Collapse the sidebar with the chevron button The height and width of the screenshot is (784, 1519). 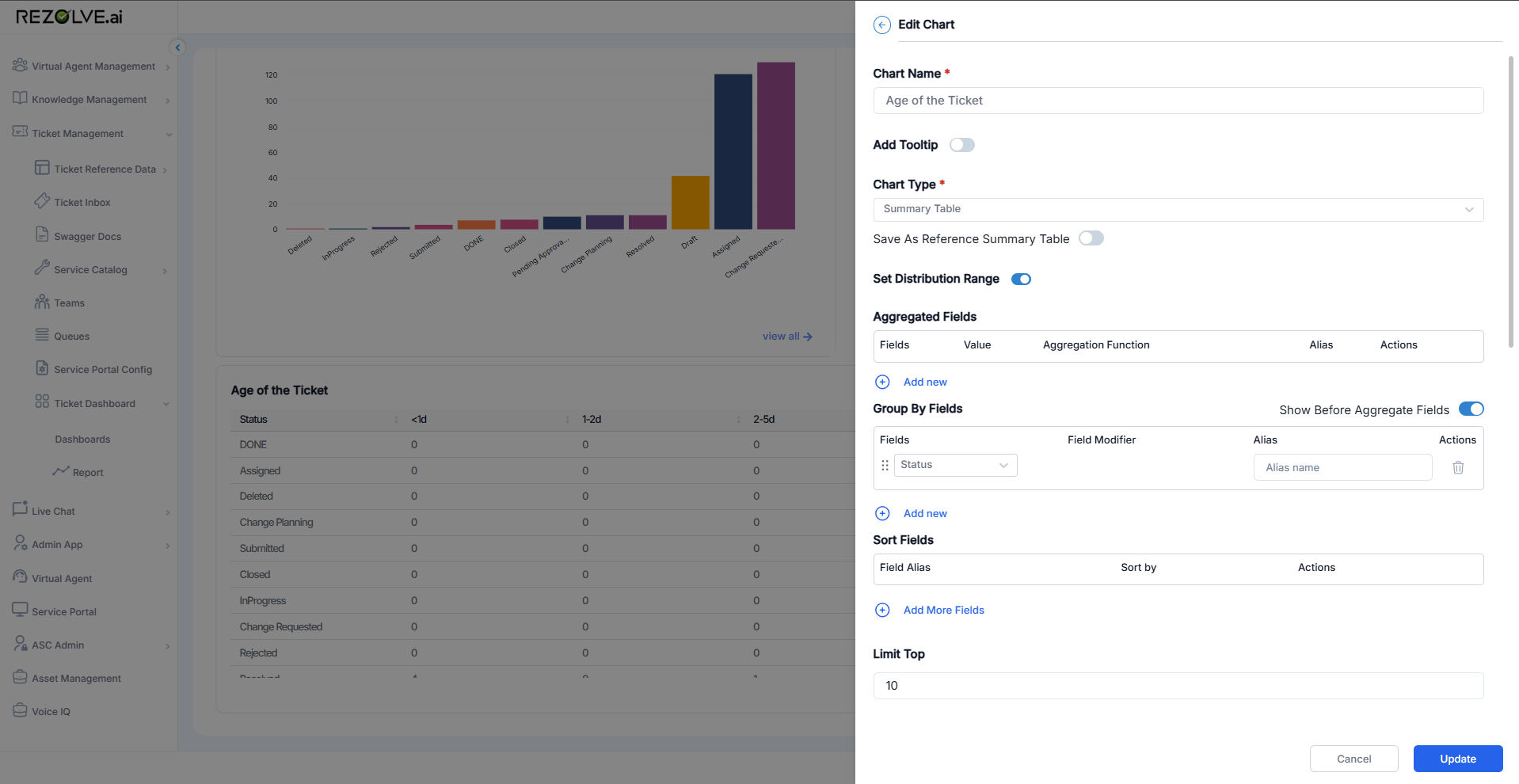click(177, 48)
